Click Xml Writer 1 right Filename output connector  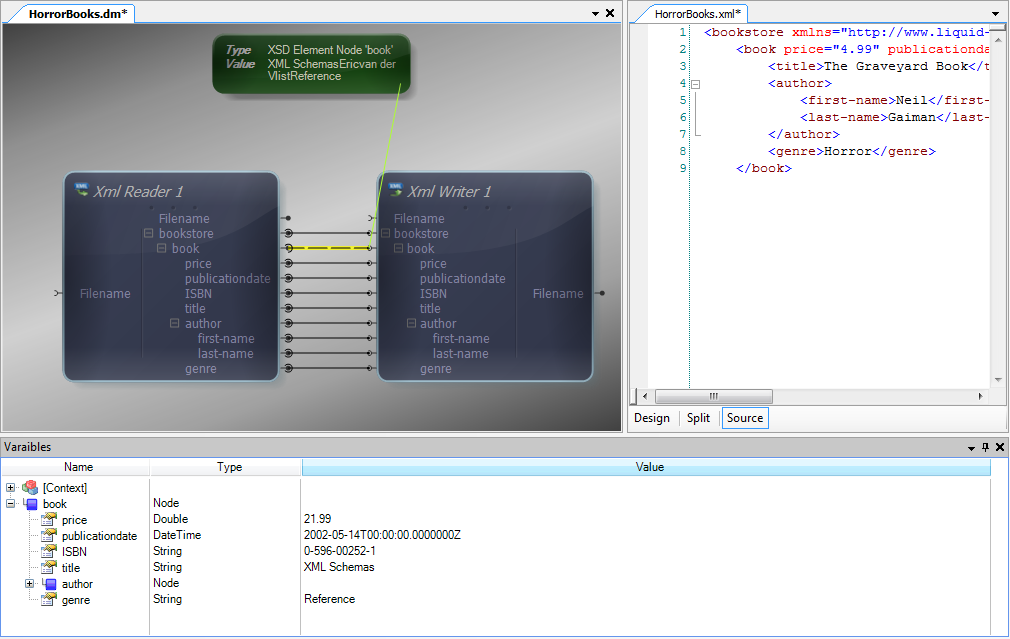(x=600, y=293)
